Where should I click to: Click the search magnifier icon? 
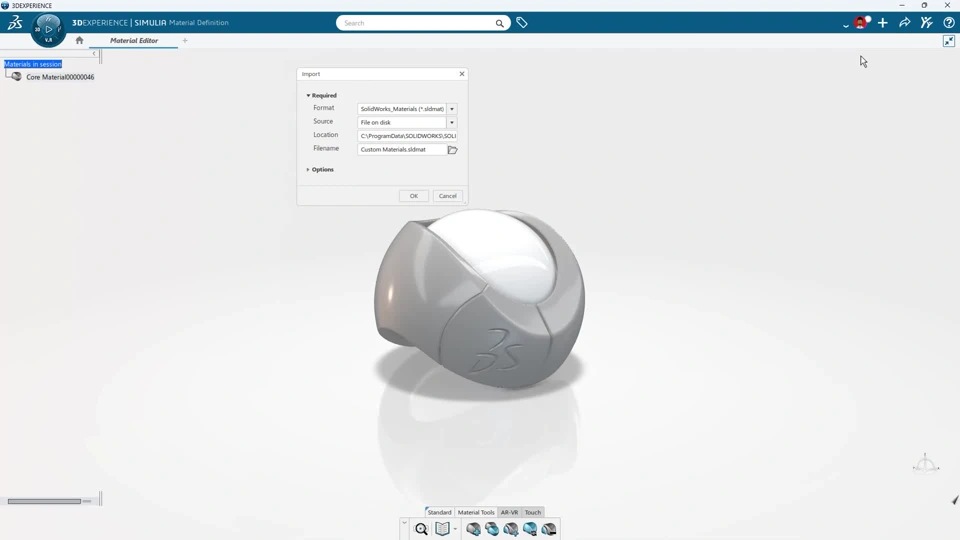500,23
